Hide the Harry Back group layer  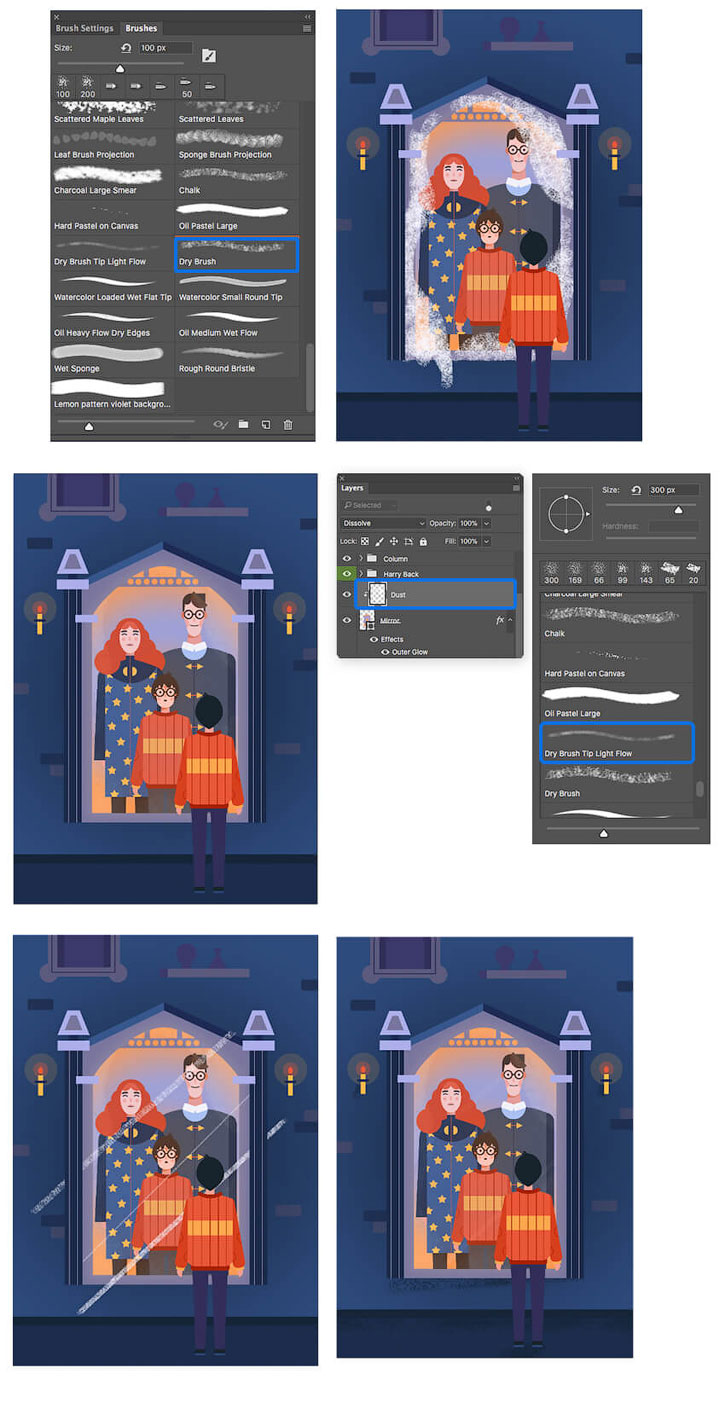[347, 574]
